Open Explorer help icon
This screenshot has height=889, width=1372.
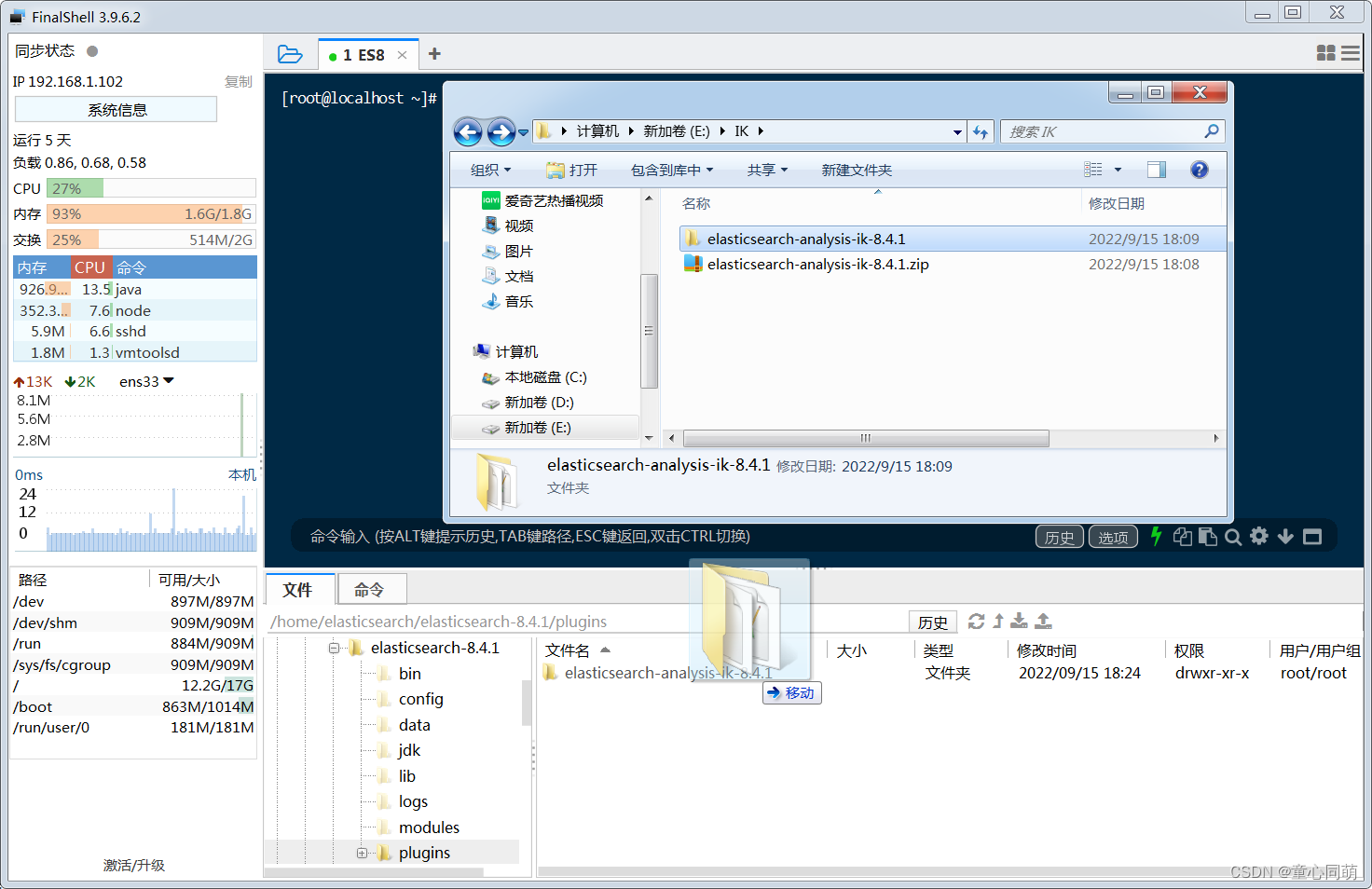pos(1200,170)
